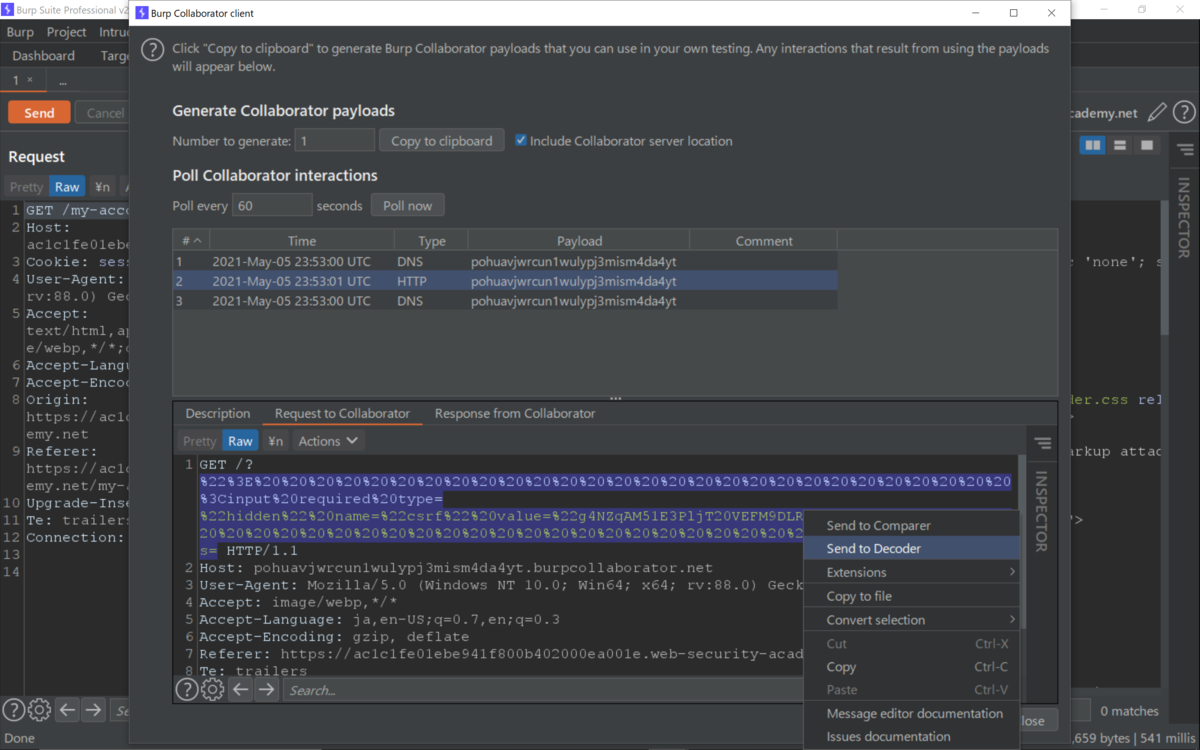Open the Actions dropdown in Collaborator editor
This screenshot has height=750, width=1200.
(328, 441)
